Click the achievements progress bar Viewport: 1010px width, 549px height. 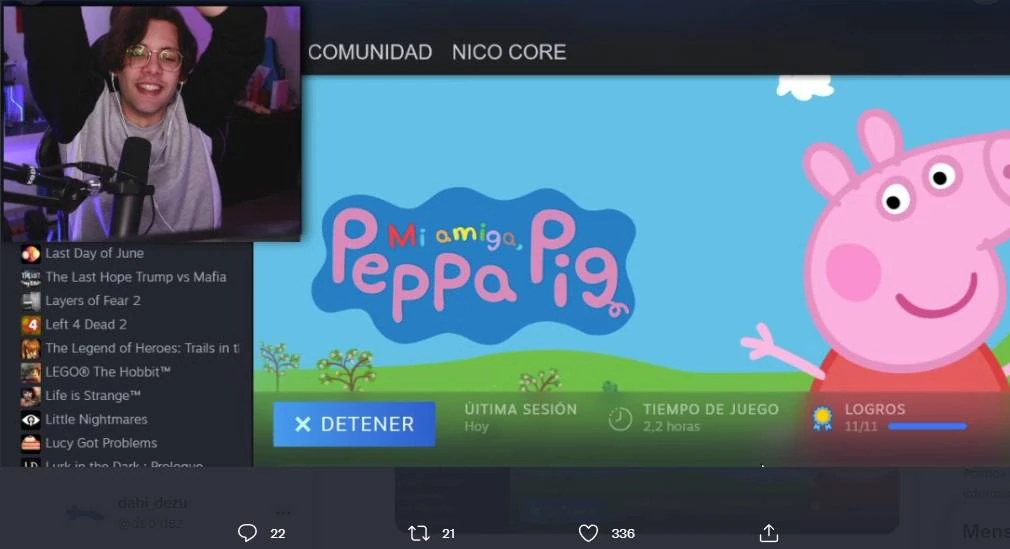pyautogui.click(x=927, y=427)
